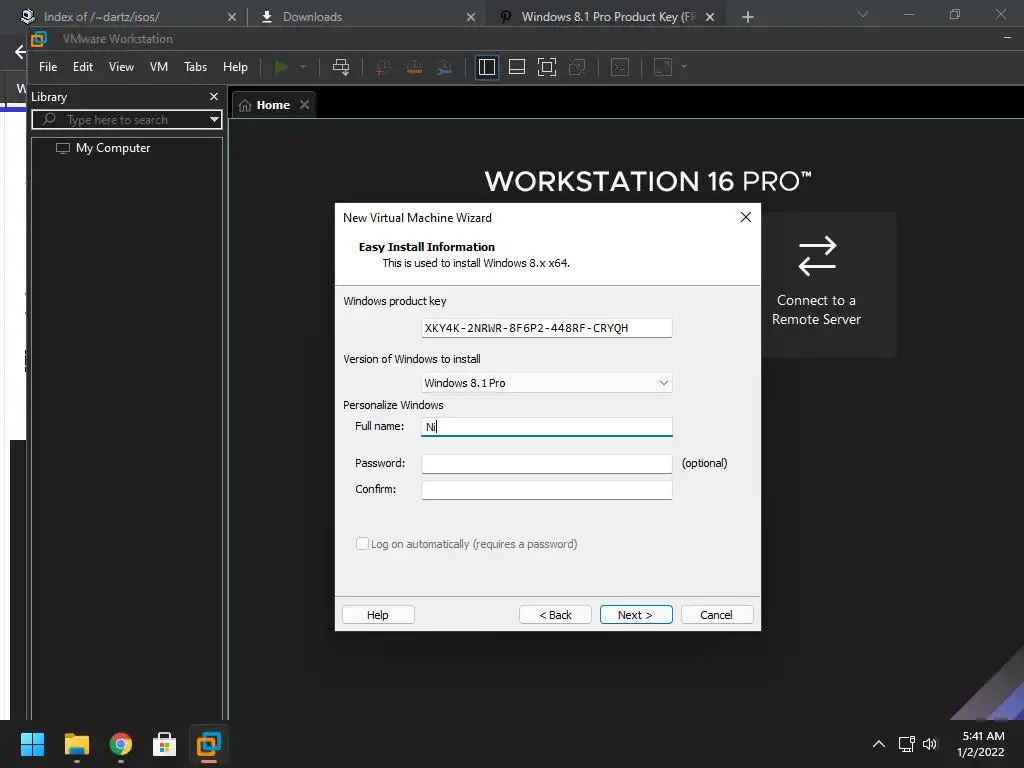This screenshot has width=1024, height=768.
Task: Open the Help menu
Action: pyautogui.click(x=235, y=67)
